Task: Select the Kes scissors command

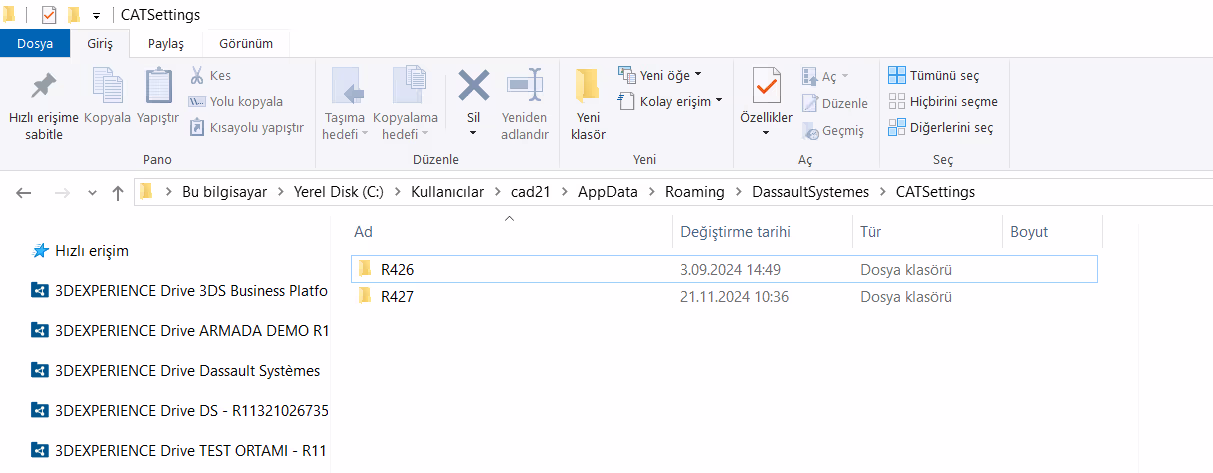Action: (x=210, y=75)
